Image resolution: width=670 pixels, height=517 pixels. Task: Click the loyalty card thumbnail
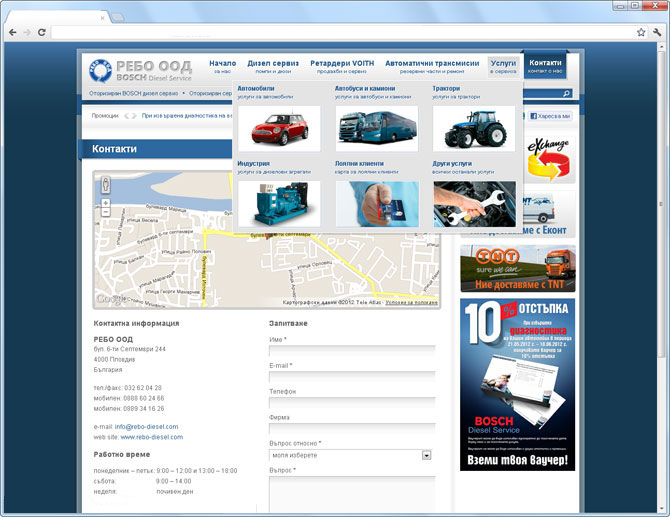click(377, 204)
